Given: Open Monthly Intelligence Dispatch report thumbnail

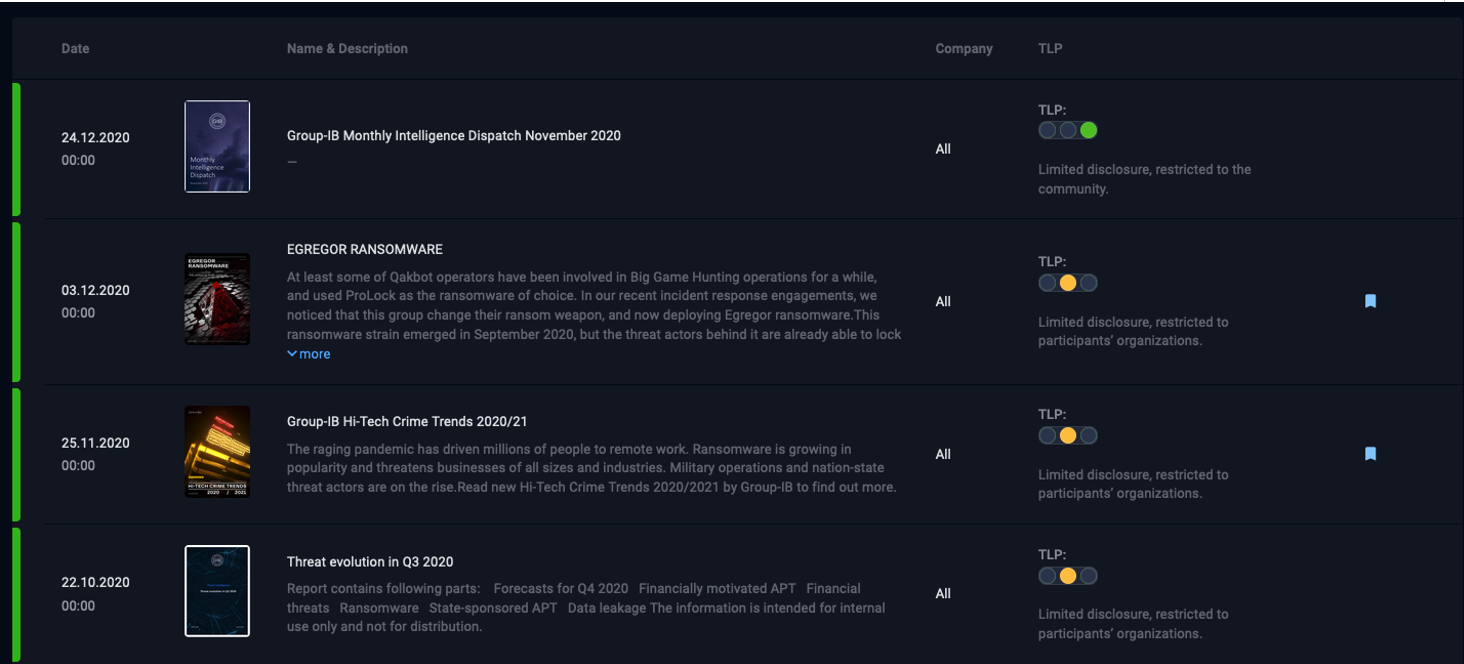Looking at the screenshot, I should (217, 146).
